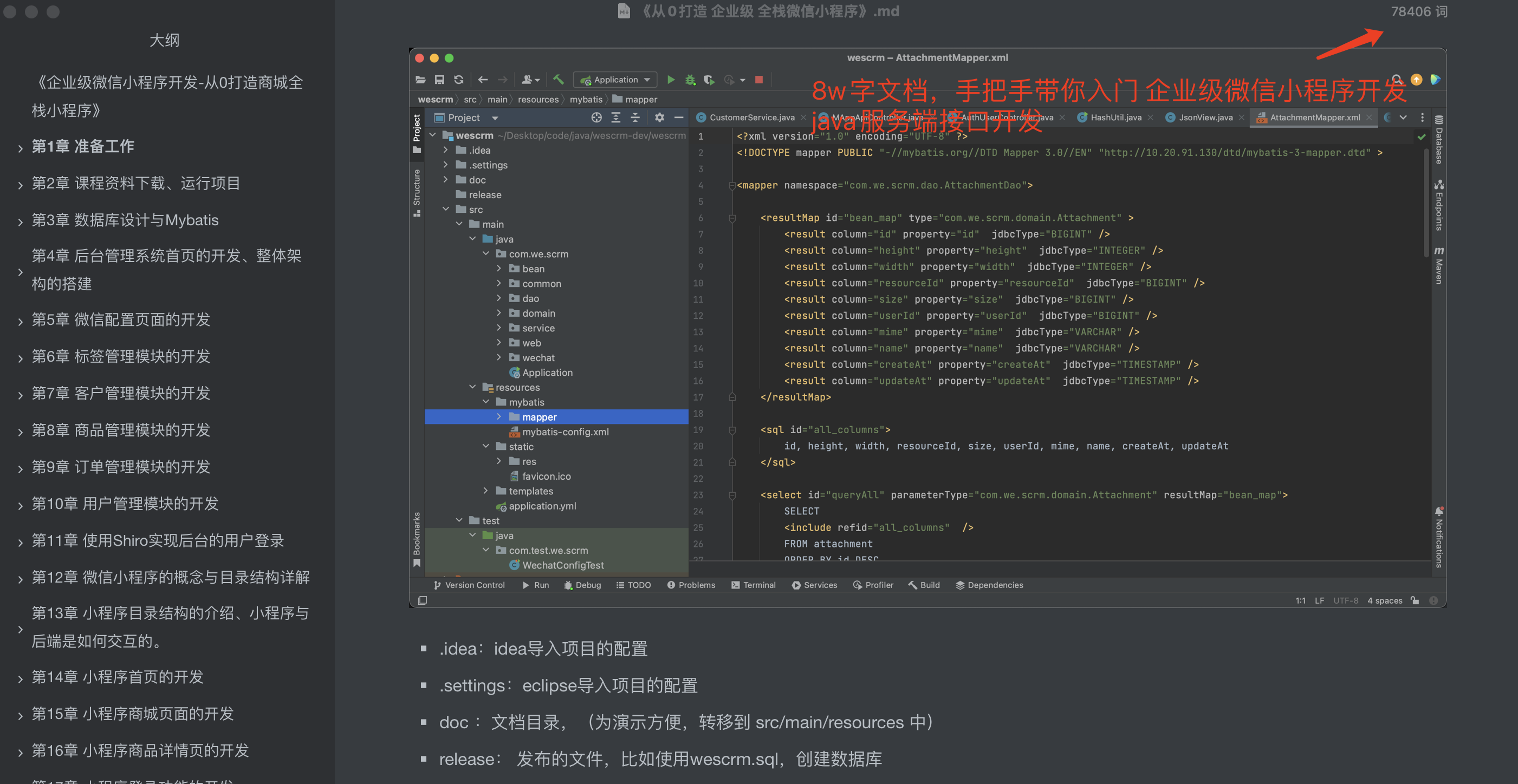Expand the 第1章 准备工作 outline chapter
This screenshot has height=784, width=1518.
(x=21, y=148)
